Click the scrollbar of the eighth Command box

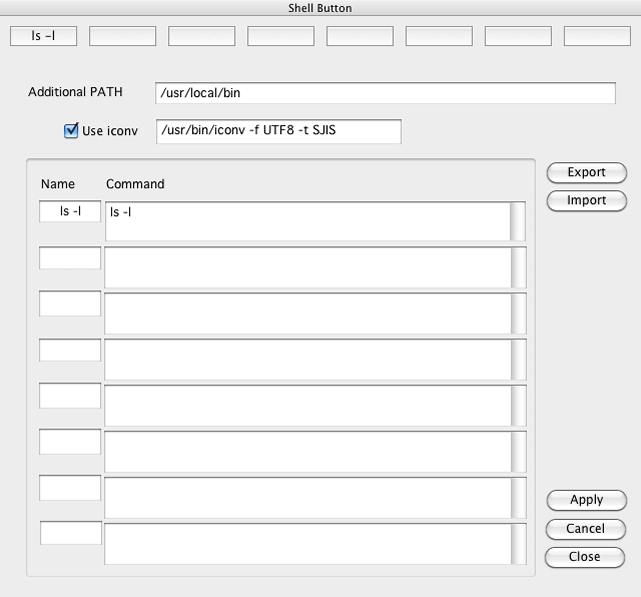[519, 544]
